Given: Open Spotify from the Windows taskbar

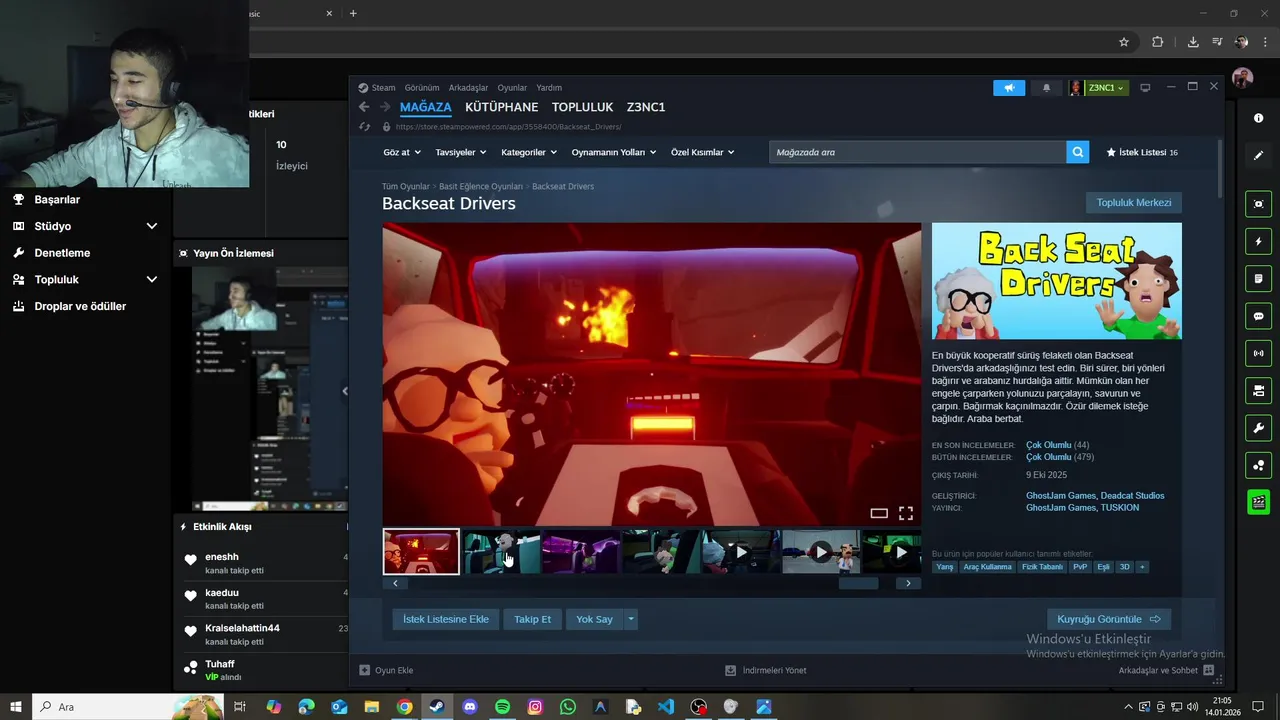Looking at the screenshot, I should pos(502,707).
